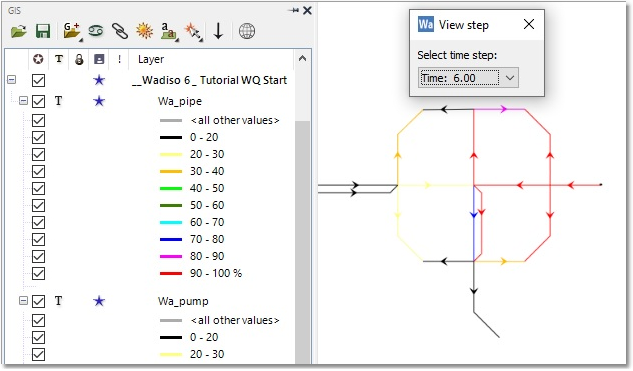Click the '50 - 60' Wa_pipe legend label
Image resolution: width=633 pixels, height=371 pixels.
pyautogui.click(x=207, y=205)
